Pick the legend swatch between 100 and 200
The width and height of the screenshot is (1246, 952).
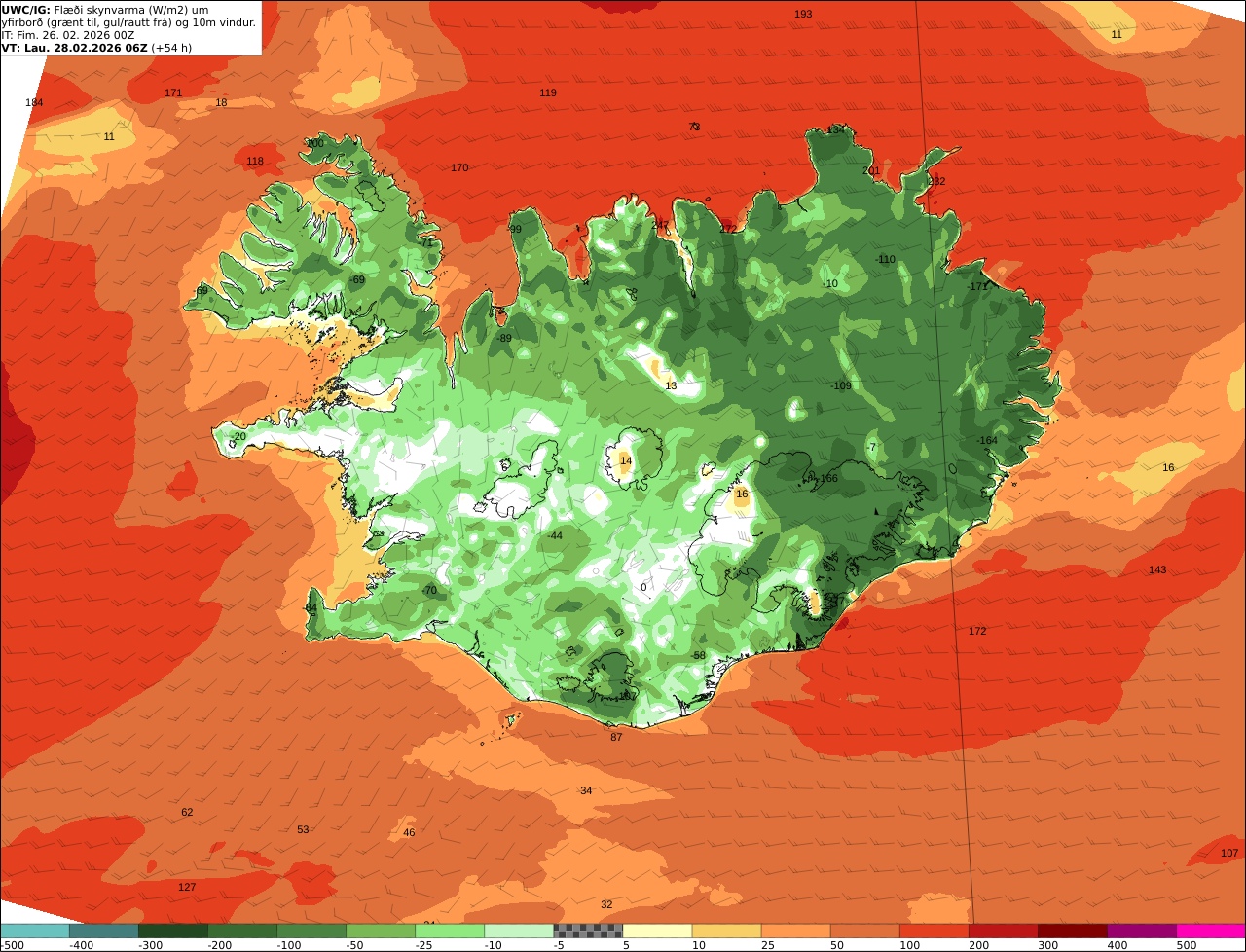pyautogui.click(x=934, y=931)
